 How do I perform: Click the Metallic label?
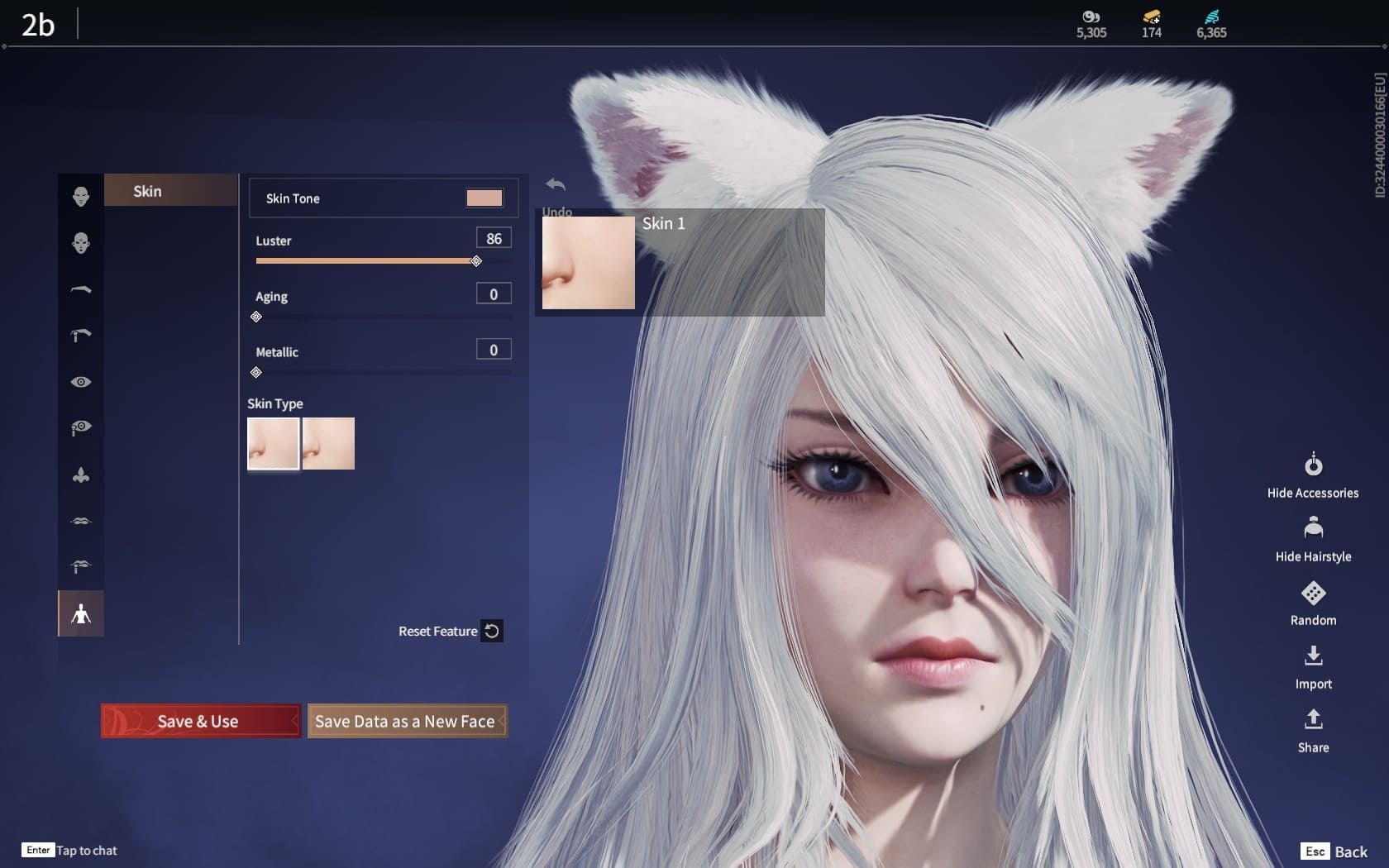(277, 351)
